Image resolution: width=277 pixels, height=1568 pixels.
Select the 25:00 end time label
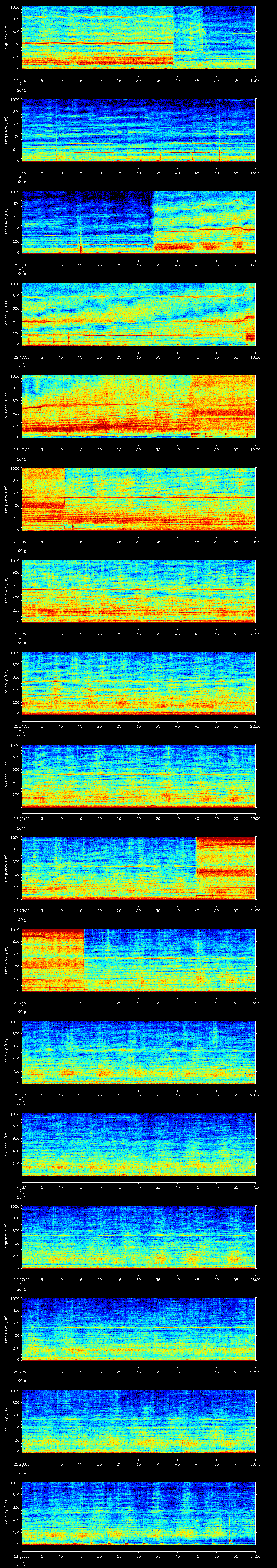click(x=256, y=1003)
